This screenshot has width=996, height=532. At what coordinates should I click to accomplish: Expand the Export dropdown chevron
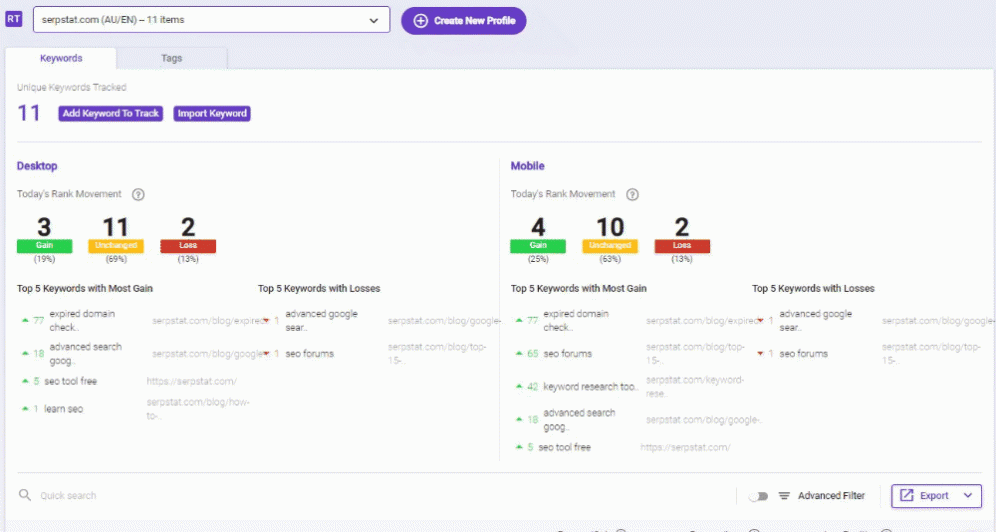pos(968,496)
